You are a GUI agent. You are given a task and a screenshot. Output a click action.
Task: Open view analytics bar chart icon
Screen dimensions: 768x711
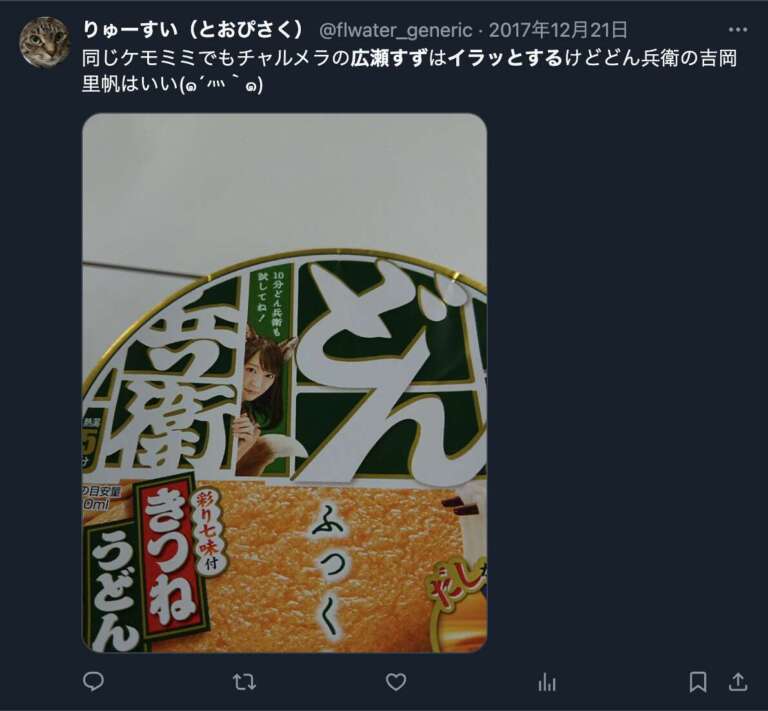coord(547,682)
